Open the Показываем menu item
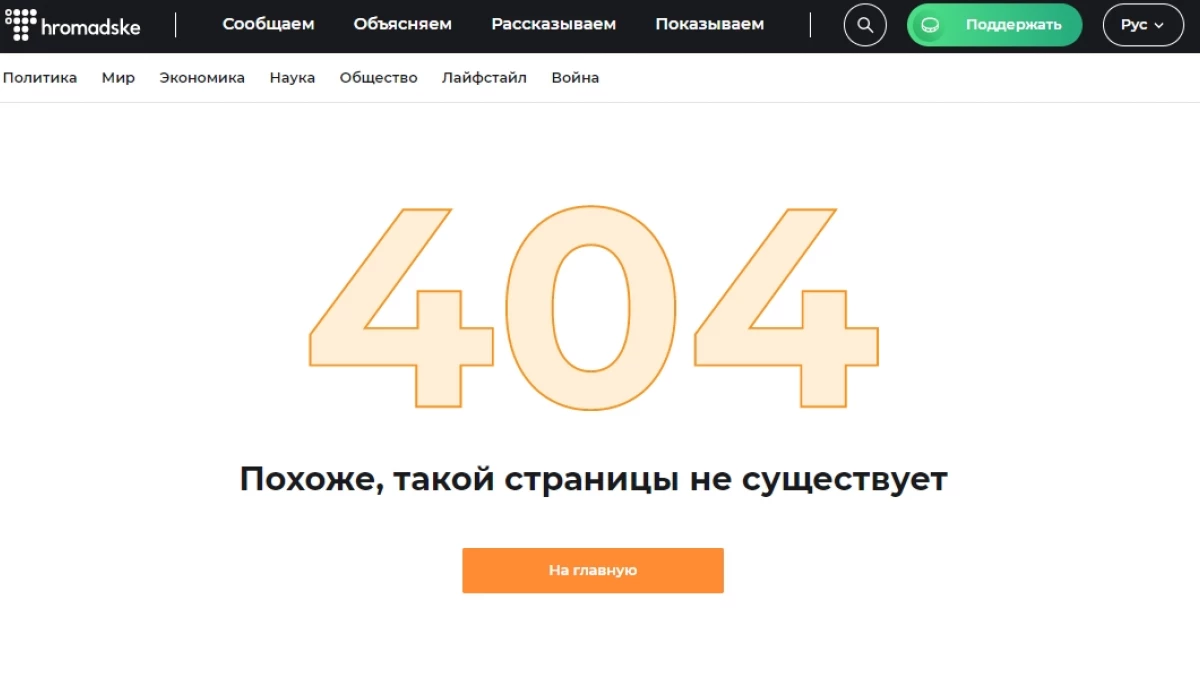 click(709, 24)
